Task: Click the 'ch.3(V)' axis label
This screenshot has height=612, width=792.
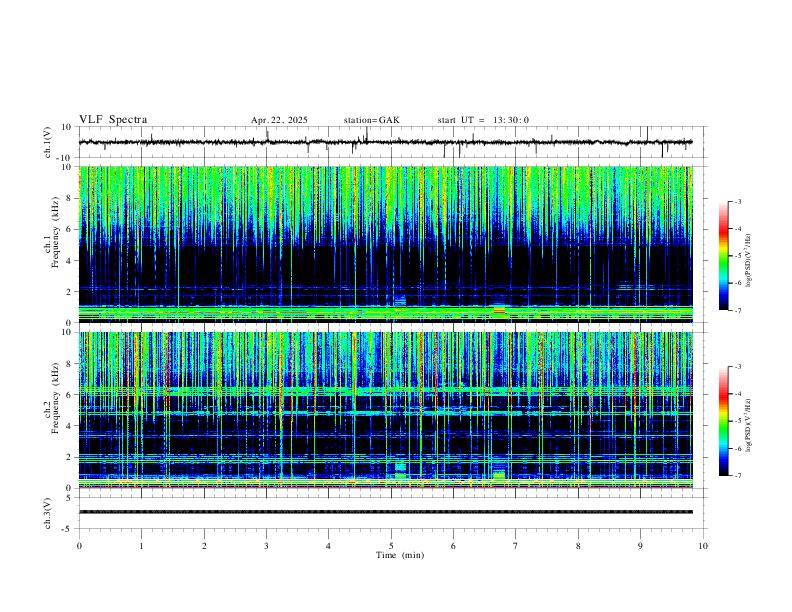Action: pos(48,513)
